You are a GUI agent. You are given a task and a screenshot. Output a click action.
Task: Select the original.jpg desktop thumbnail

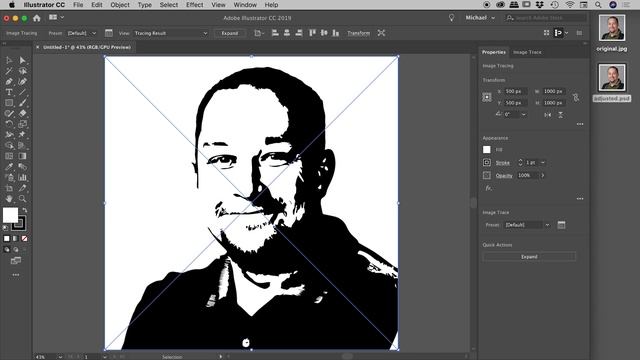pyautogui.click(x=611, y=27)
